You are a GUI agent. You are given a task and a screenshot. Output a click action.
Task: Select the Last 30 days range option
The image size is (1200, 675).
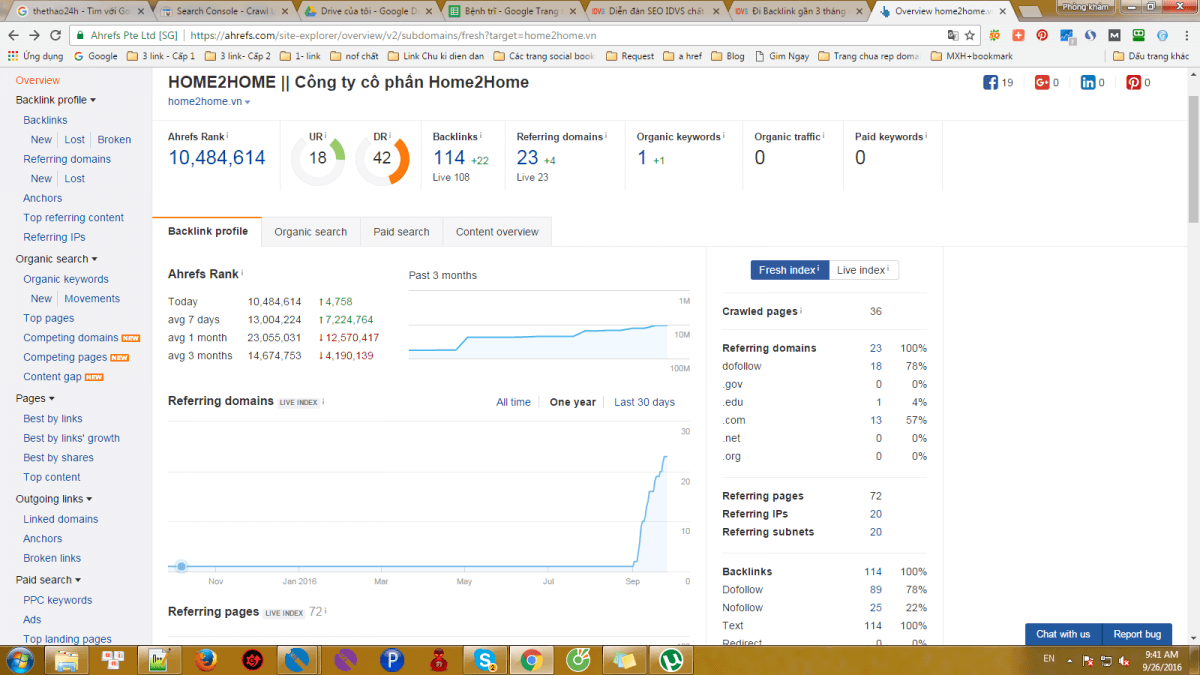[x=644, y=402]
